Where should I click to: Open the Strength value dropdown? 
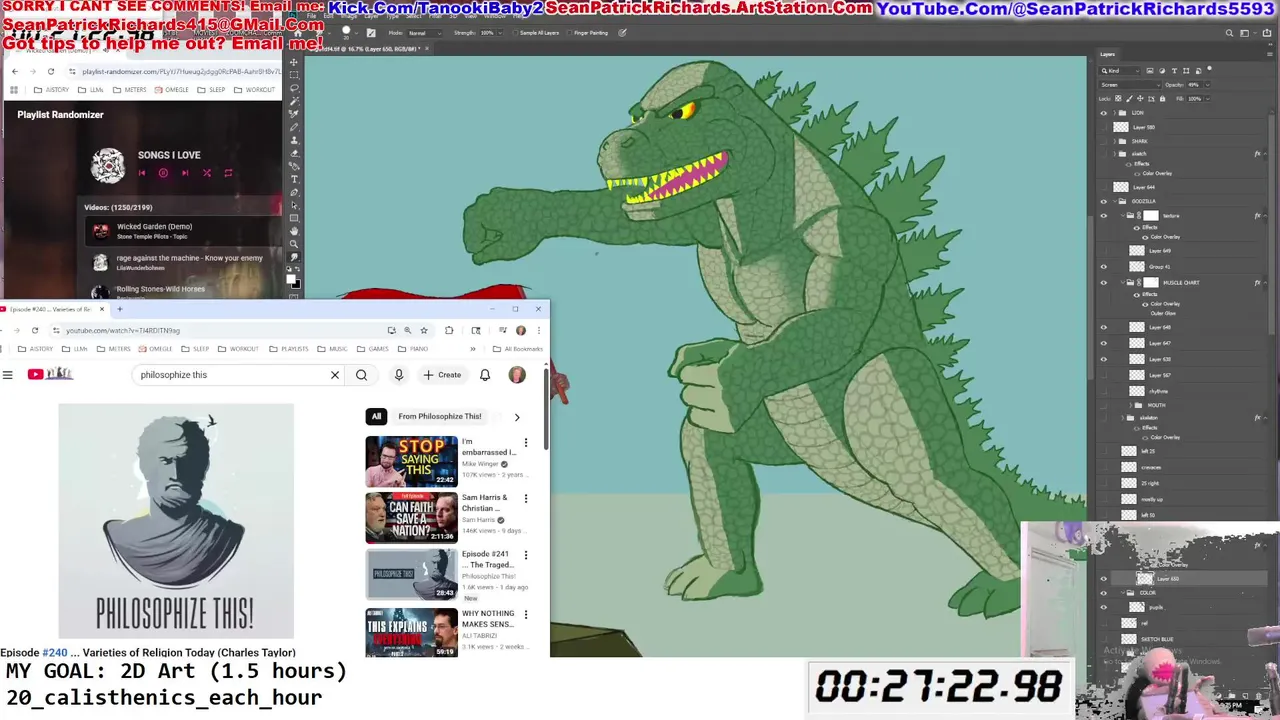point(500,33)
